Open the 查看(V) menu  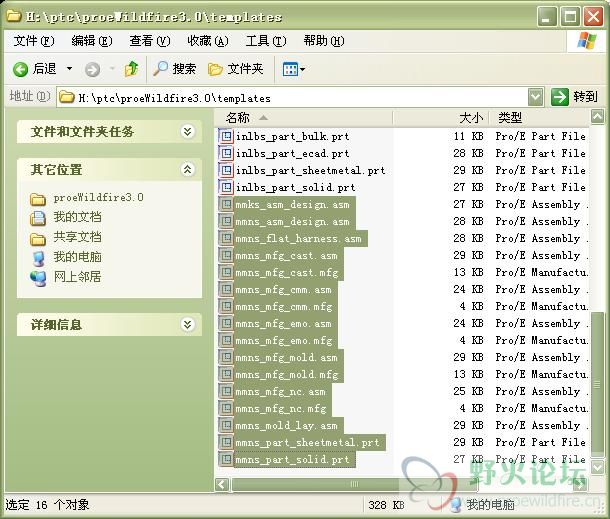click(150, 41)
